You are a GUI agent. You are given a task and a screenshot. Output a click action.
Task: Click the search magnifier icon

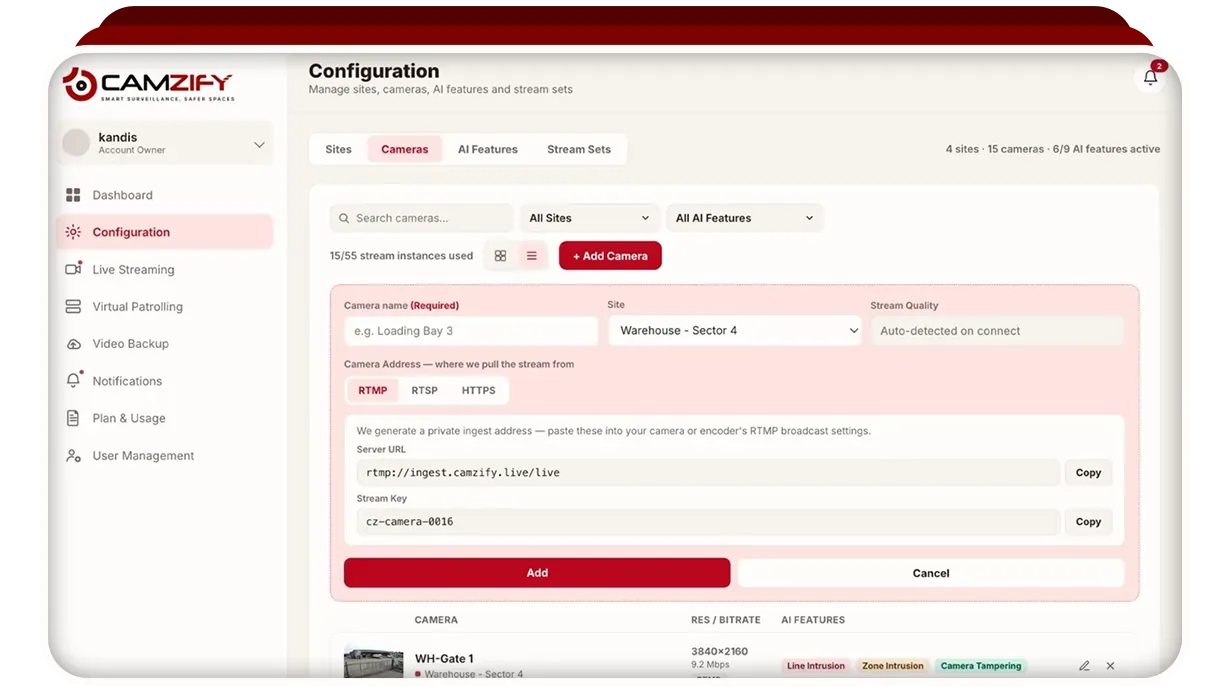point(344,218)
